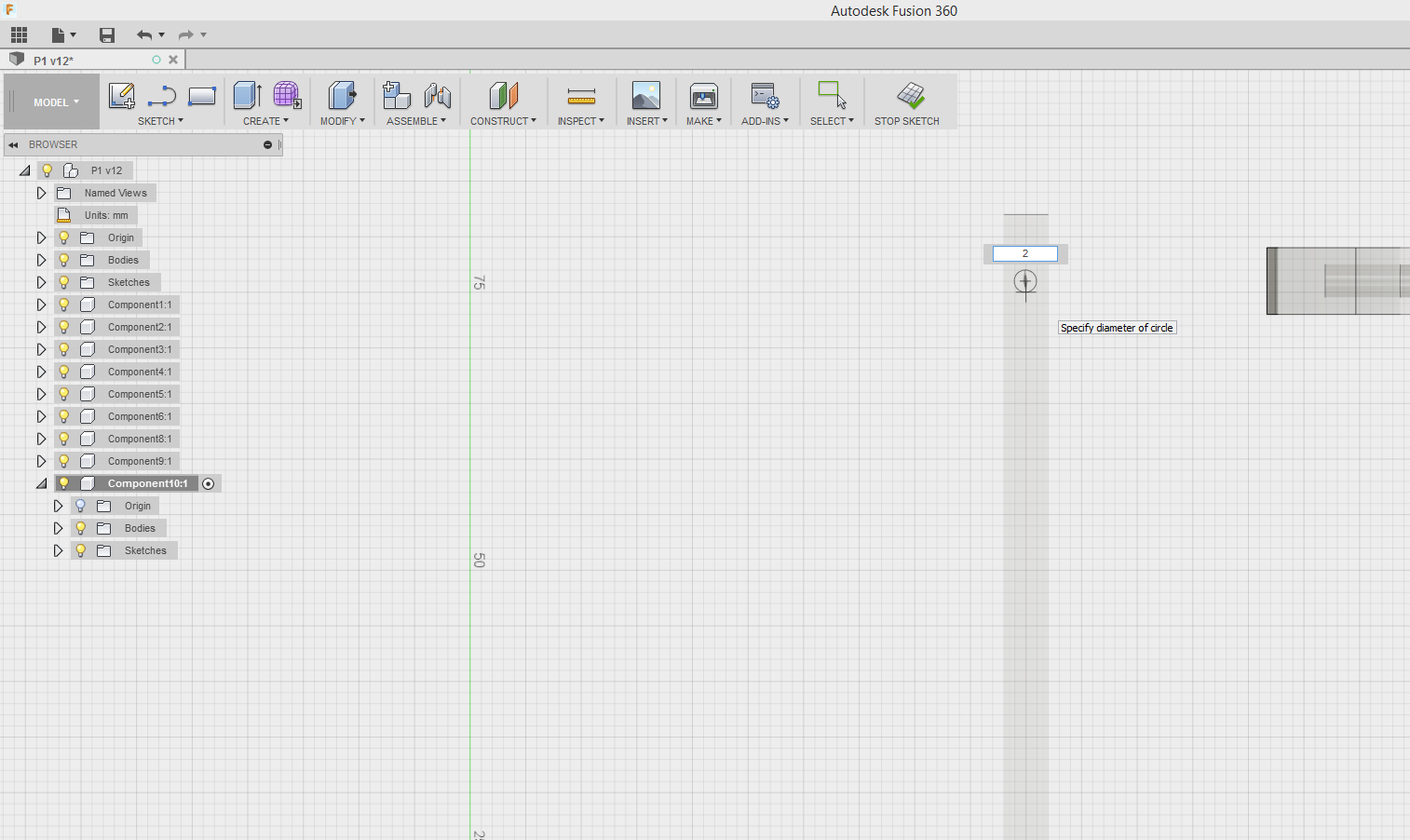This screenshot has width=1410, height=840.
Task: Open the INSPECT menu
Action: [x=581, y=121]
